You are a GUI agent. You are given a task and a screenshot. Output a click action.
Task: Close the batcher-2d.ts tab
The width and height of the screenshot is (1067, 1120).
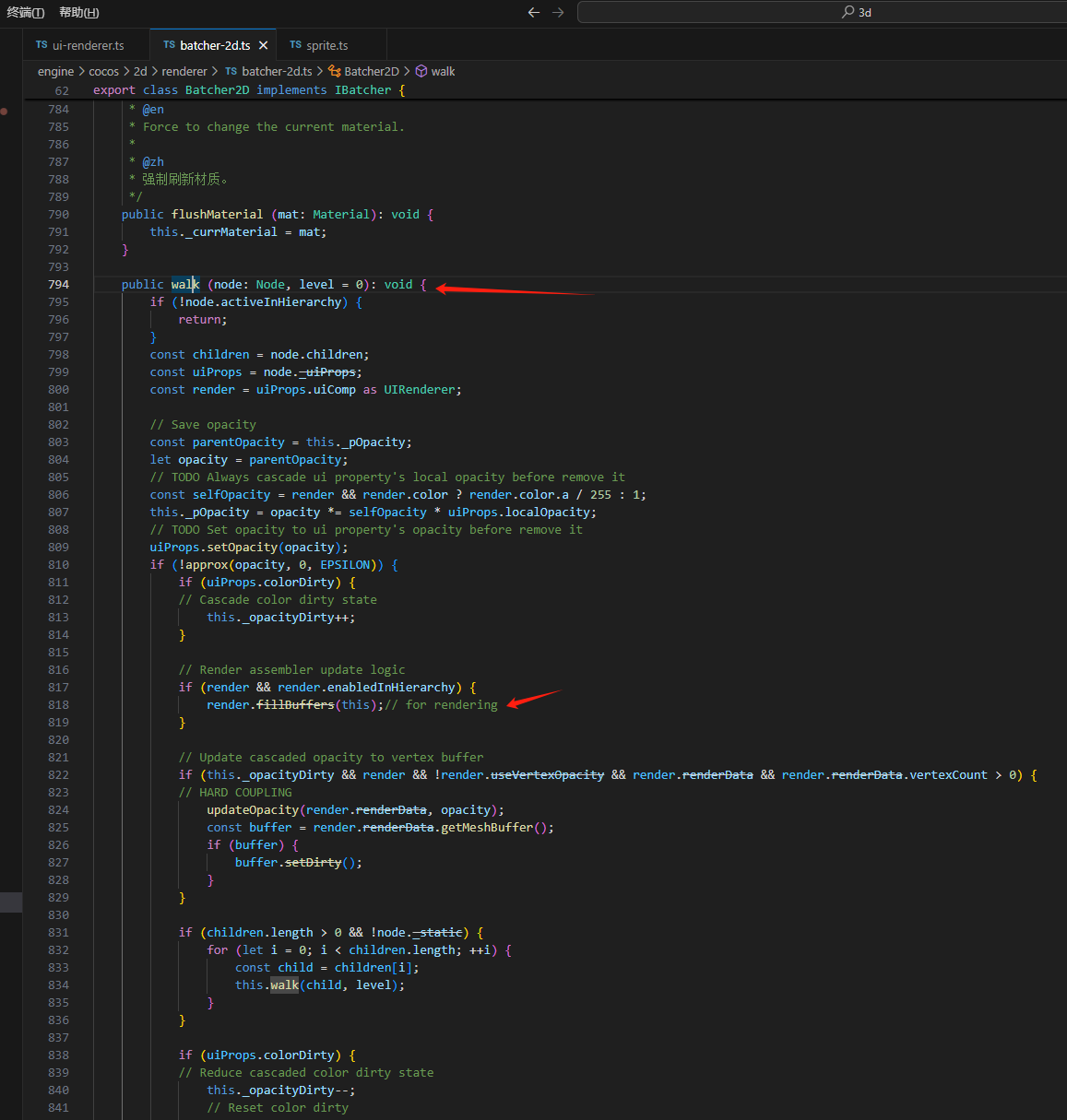[264, 45]
